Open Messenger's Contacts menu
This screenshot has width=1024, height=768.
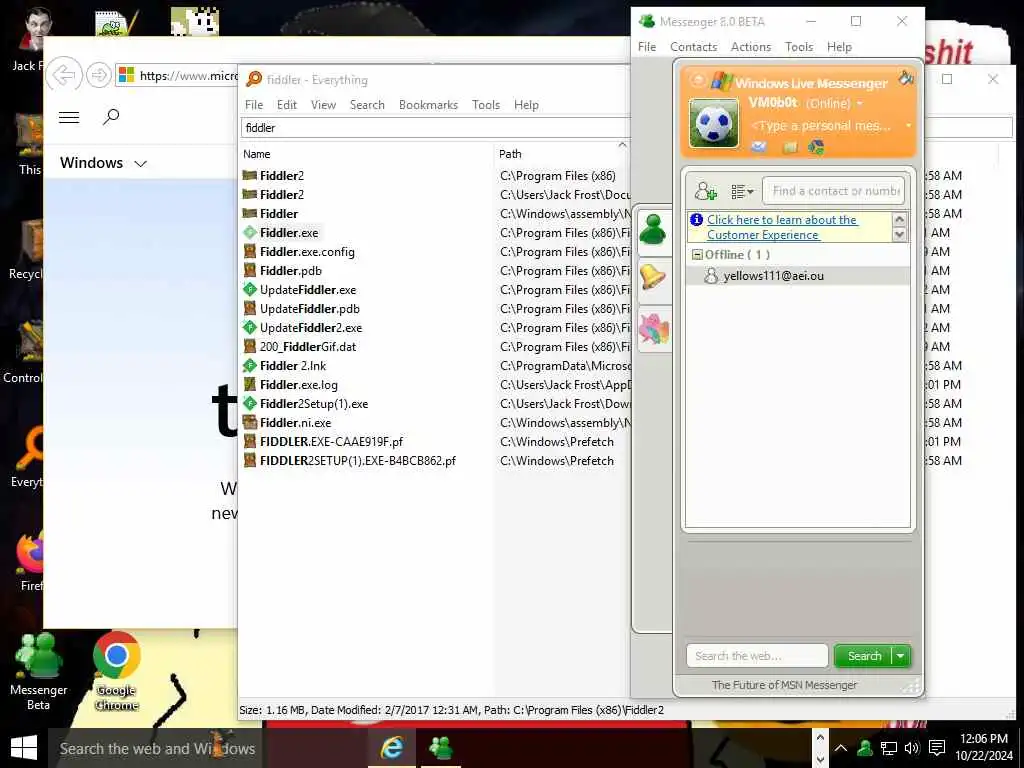point(693,47)
